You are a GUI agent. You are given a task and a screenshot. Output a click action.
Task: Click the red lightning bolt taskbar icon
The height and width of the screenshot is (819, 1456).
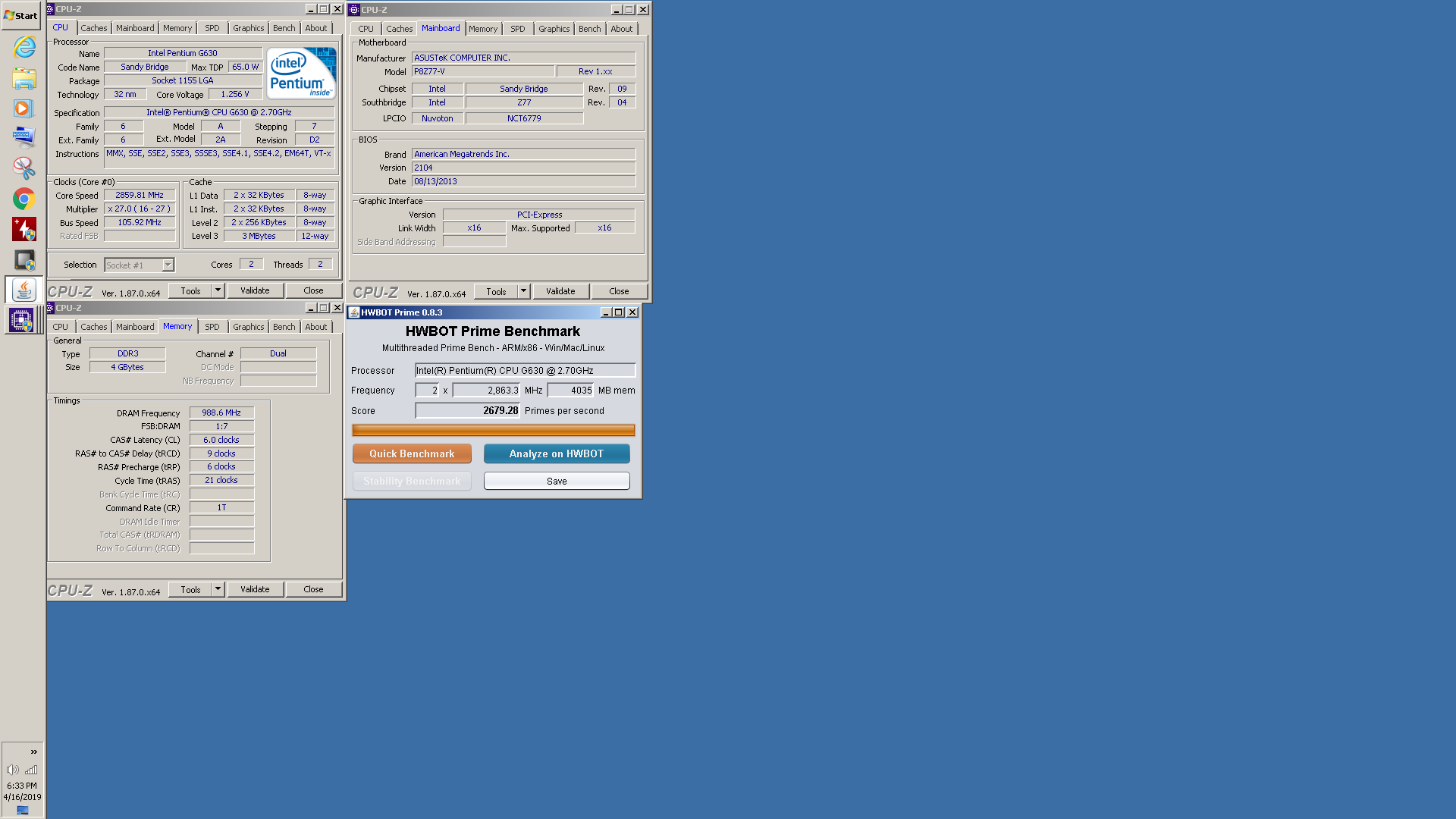point(24,229)
